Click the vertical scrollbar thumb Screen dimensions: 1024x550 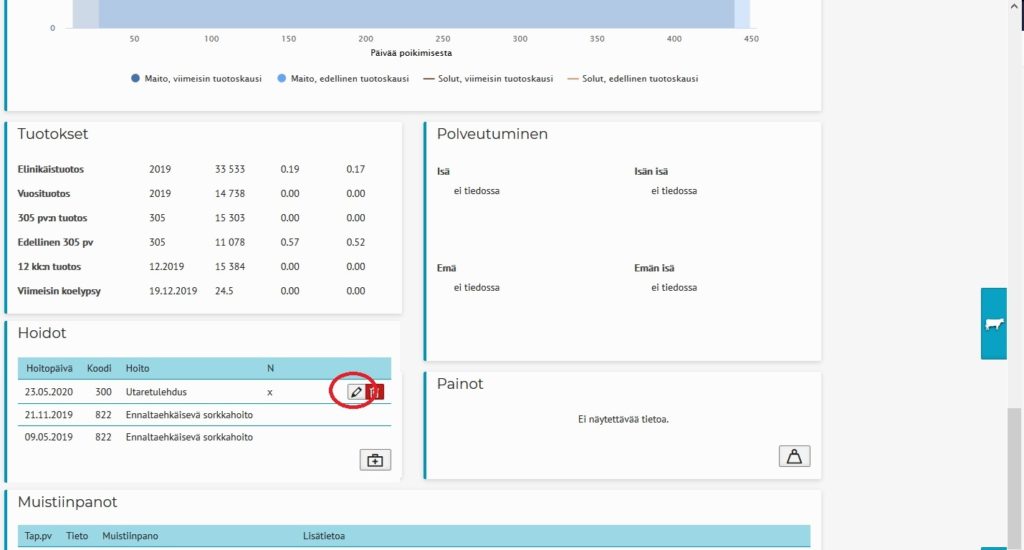pos(1015,470)
